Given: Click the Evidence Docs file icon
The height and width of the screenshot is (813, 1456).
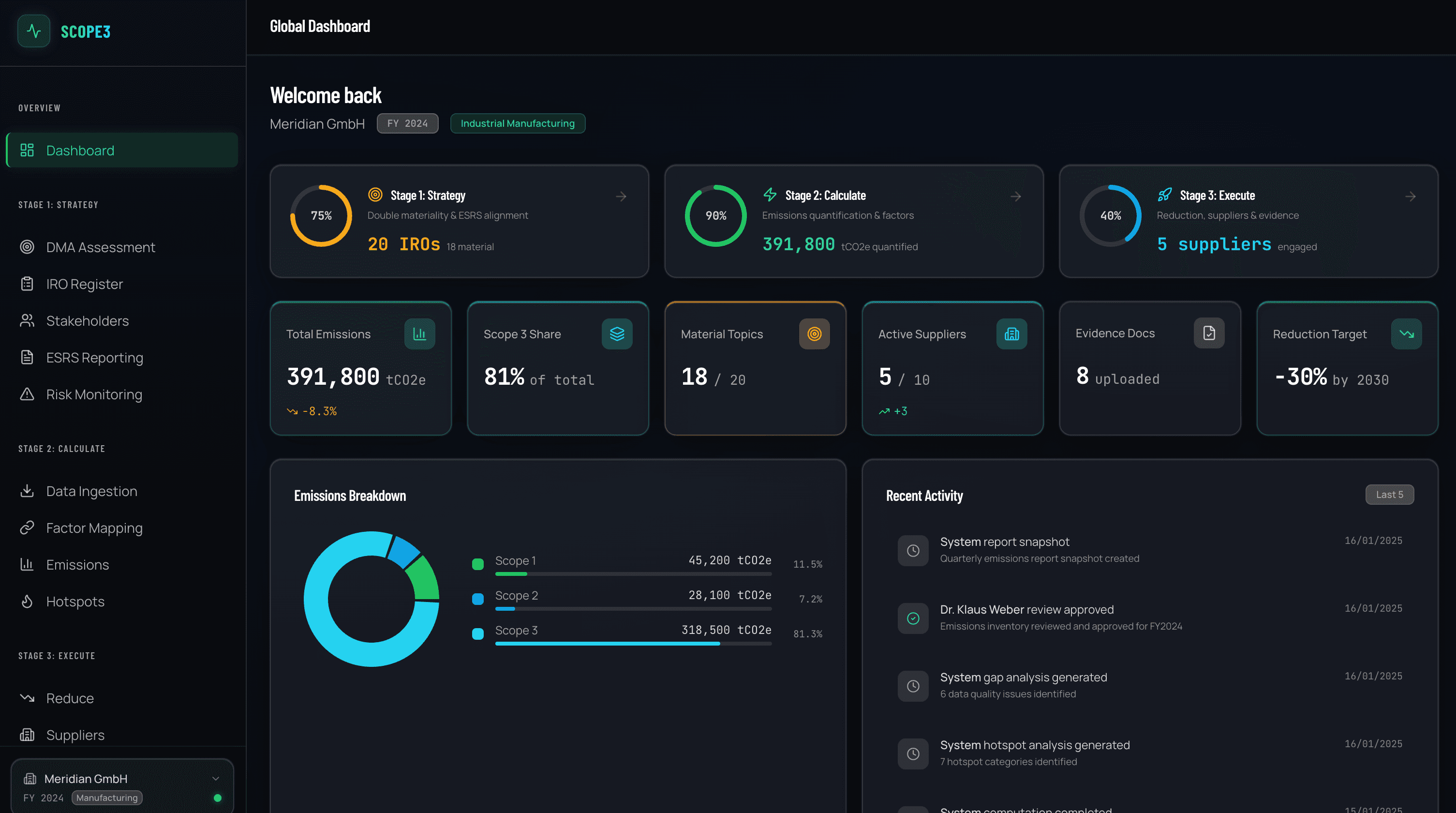Looking at the screenshot, I should pyautogui.click(x=1209, y=333).
